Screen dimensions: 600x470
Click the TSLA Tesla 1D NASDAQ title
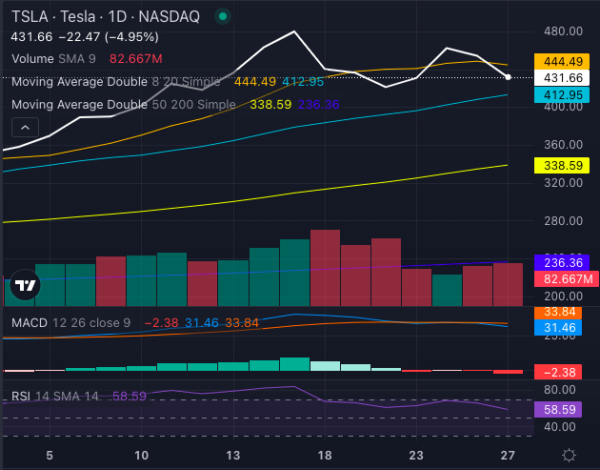click(106, 16)
